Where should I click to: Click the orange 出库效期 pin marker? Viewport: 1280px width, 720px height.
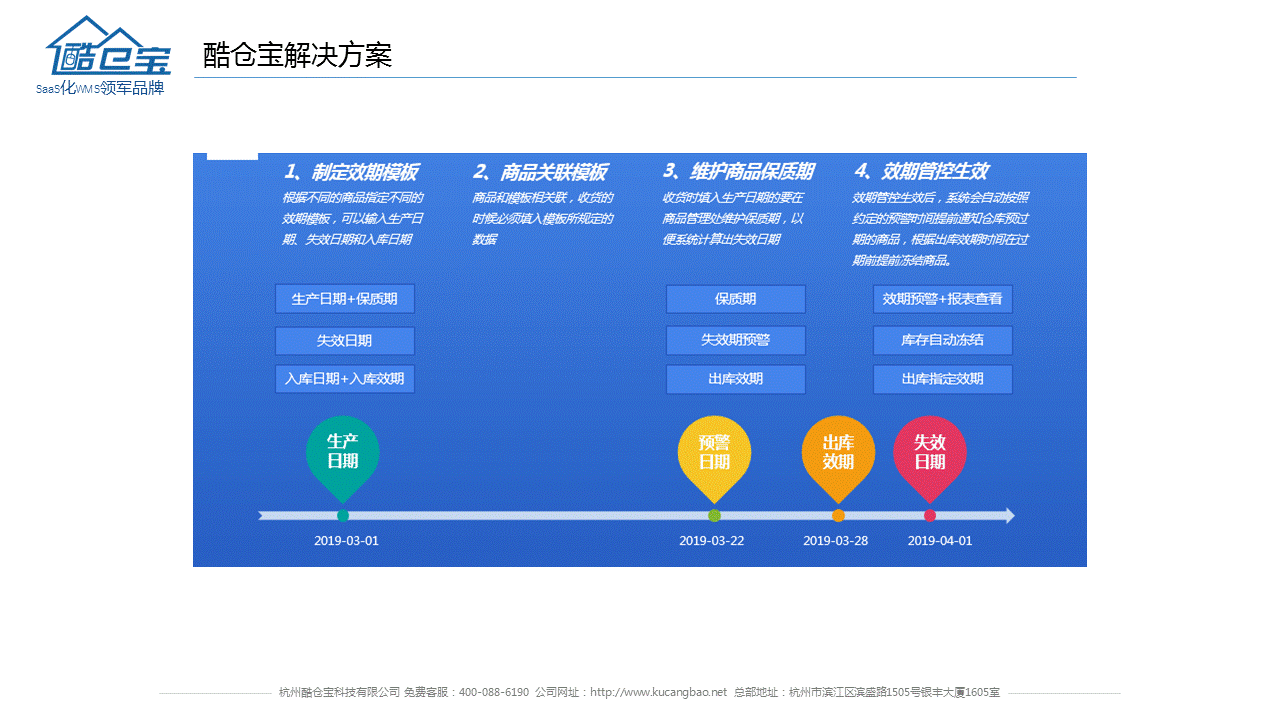click(838, 452)
